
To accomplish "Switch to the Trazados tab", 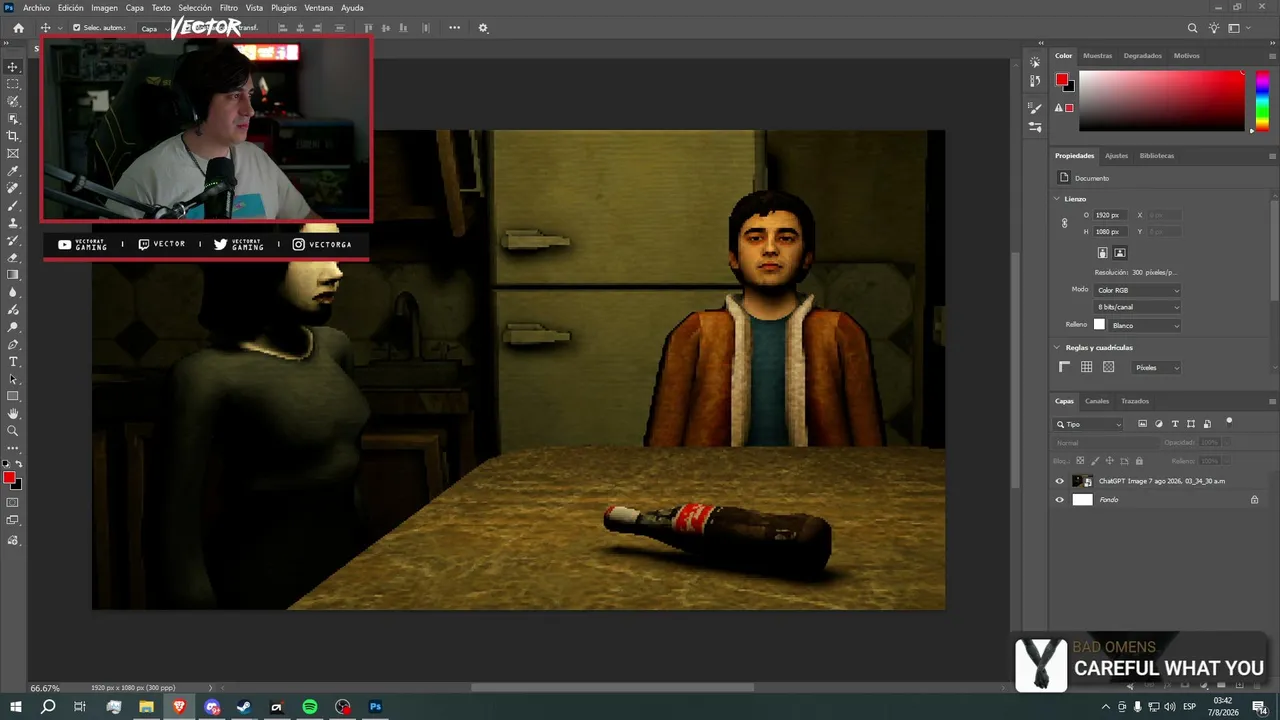I will tap(1135, 401).
